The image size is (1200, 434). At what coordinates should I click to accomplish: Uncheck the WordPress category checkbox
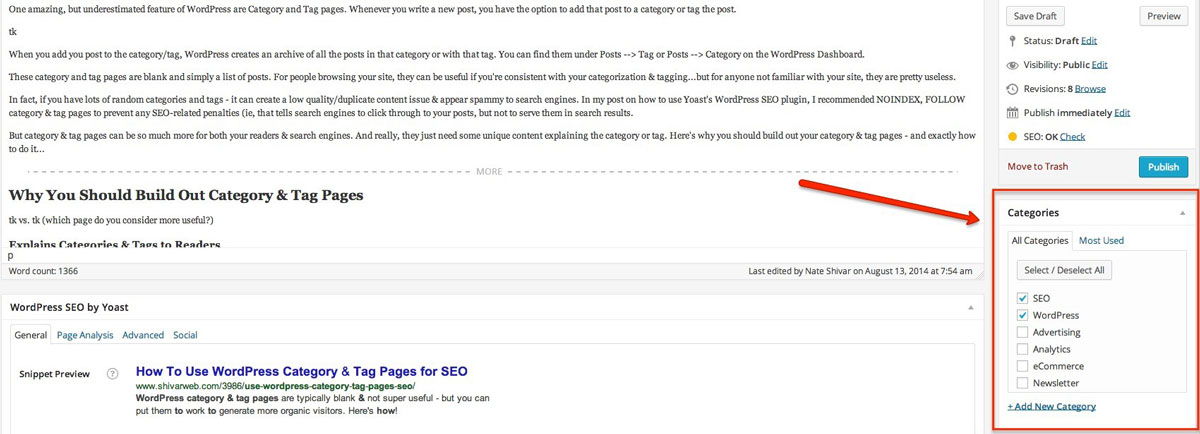pos(1022,315)
